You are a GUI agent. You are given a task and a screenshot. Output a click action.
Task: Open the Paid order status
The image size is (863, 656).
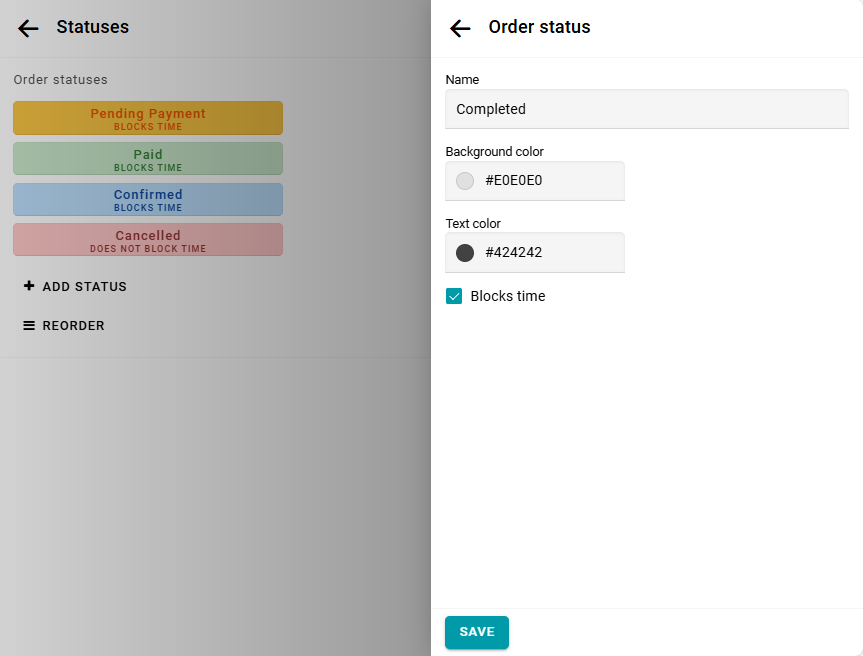pos(148,159)
